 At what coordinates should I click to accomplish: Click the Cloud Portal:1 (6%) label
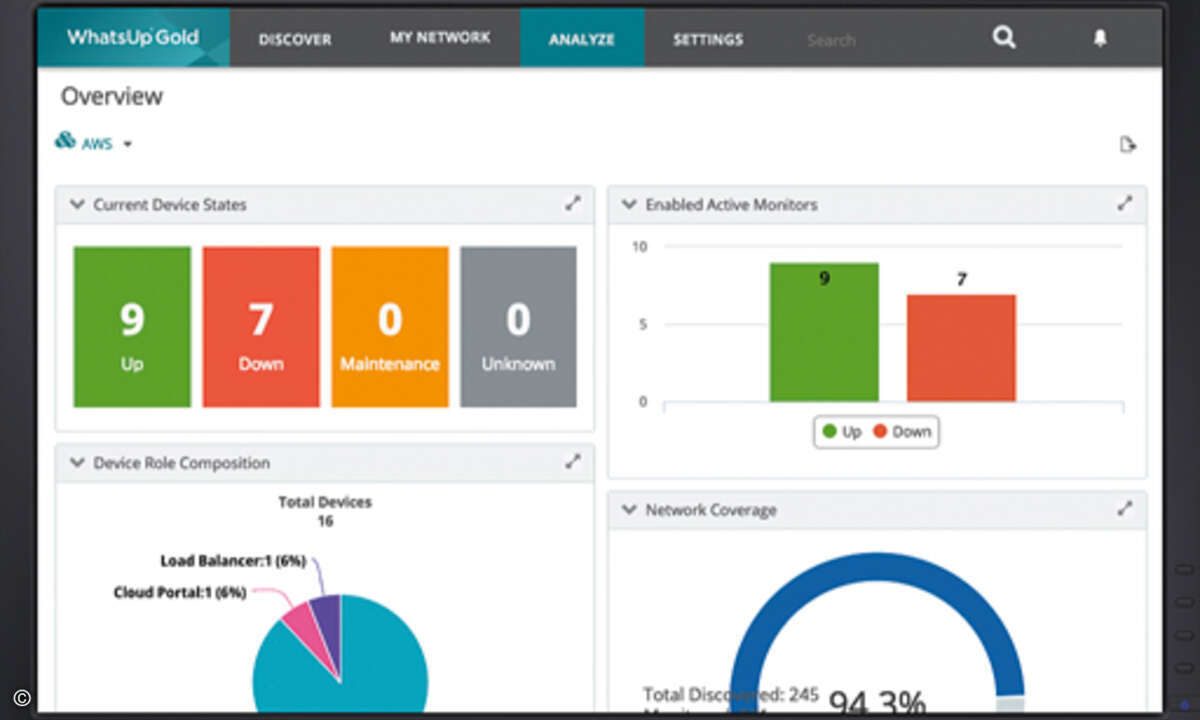coord(180,592)
